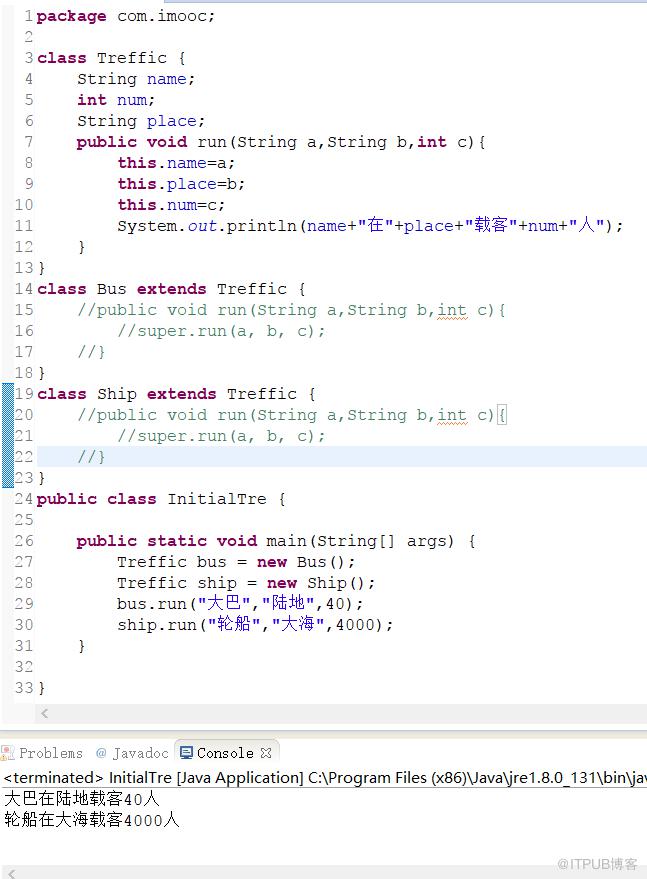Screen dimensions: 647x879
Task: Click the Console monitor icon
Action: [187, 752]
